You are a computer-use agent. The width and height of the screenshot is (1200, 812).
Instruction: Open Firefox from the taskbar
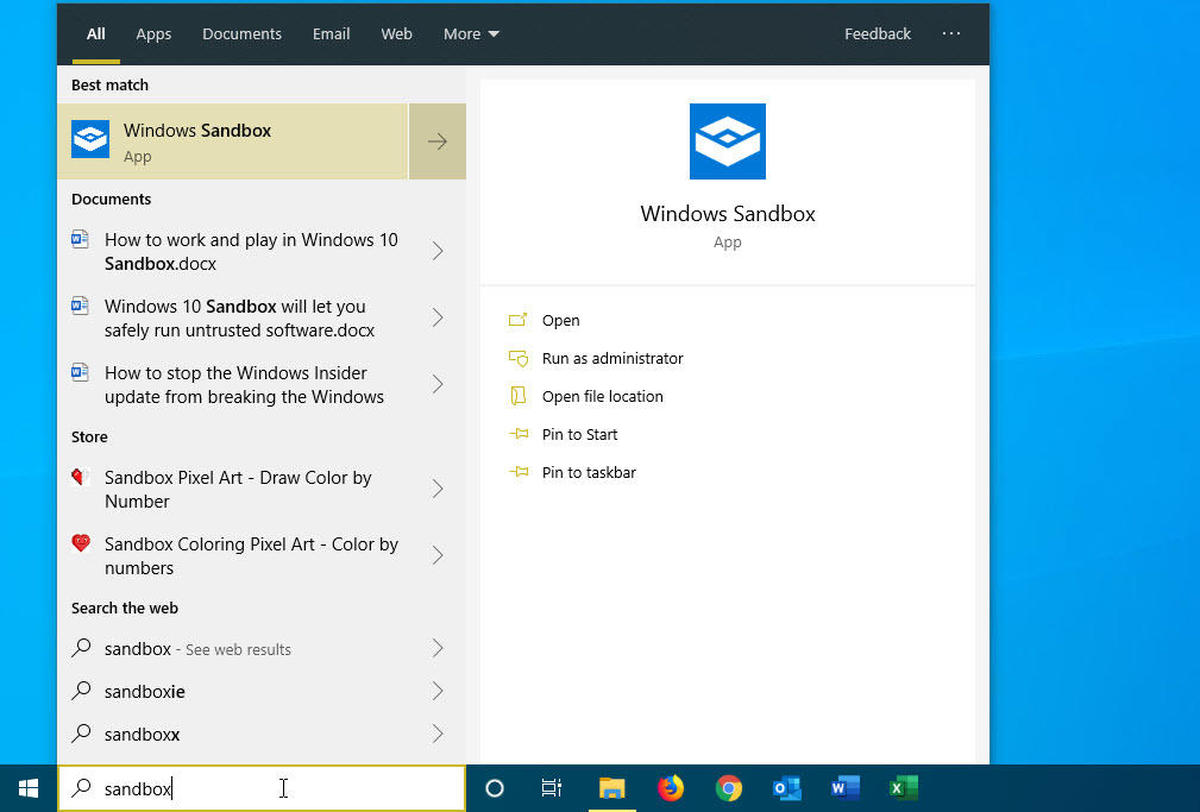[670, 788]
